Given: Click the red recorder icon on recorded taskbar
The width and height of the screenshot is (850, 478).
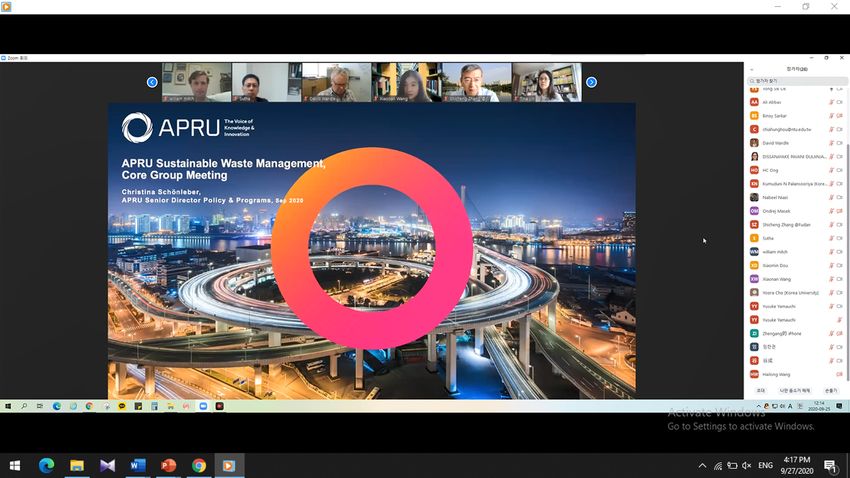Looking at the screenshot, I should [220, 406].
